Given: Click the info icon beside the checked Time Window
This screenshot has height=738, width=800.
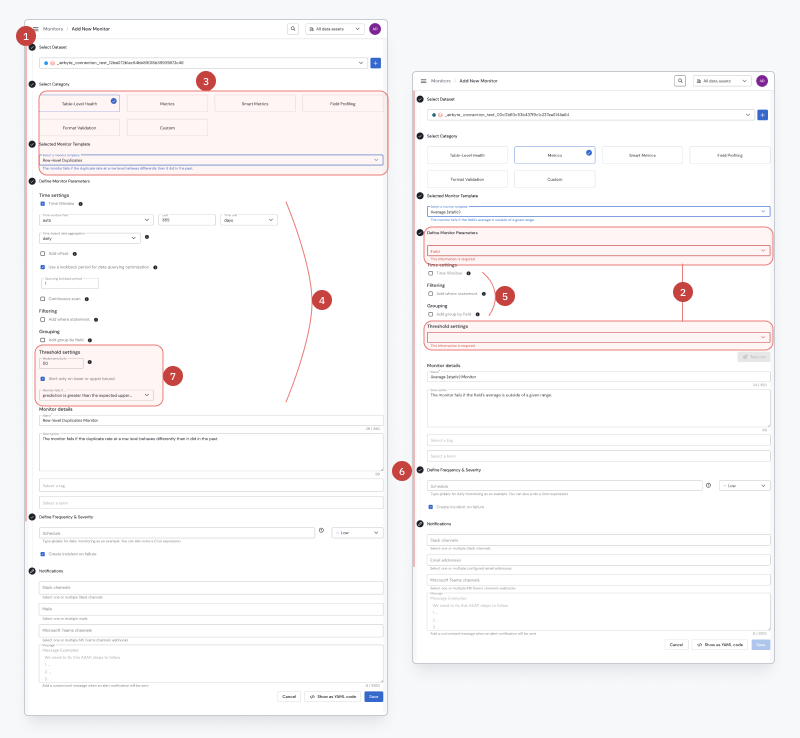Looking at the screenshot, I should click(x=81, y=204).
